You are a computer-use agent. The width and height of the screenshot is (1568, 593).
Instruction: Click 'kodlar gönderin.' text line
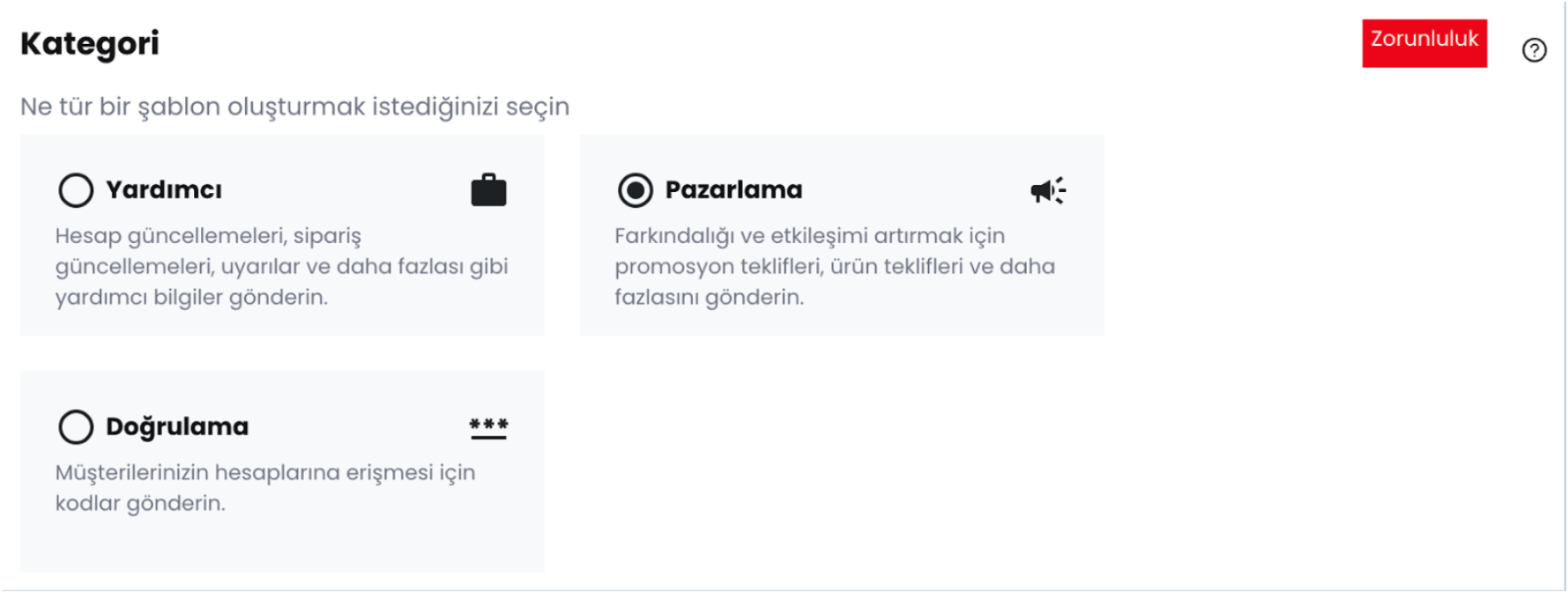pyautogui.click(x=140, y=503)
